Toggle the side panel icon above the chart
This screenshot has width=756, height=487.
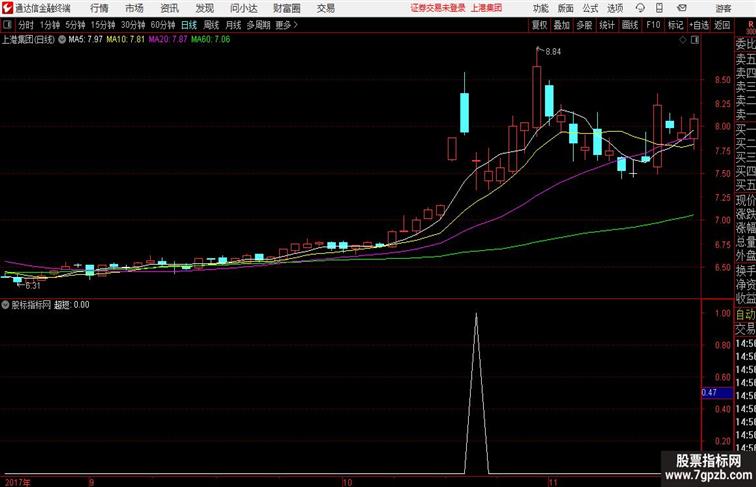695,40
